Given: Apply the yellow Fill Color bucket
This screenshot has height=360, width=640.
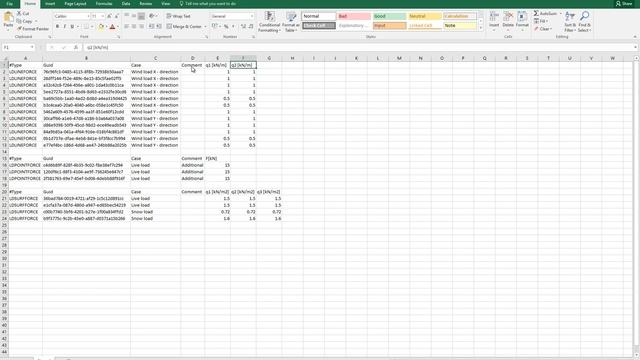Looking at the screenshot, I should pos(100,27).
